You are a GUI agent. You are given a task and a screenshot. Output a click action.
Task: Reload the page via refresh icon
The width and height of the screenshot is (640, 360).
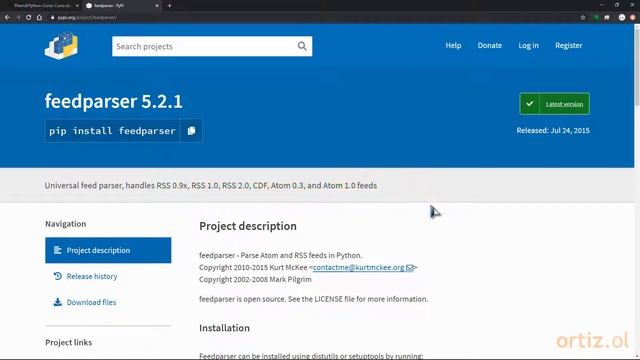tap(29, 18)
